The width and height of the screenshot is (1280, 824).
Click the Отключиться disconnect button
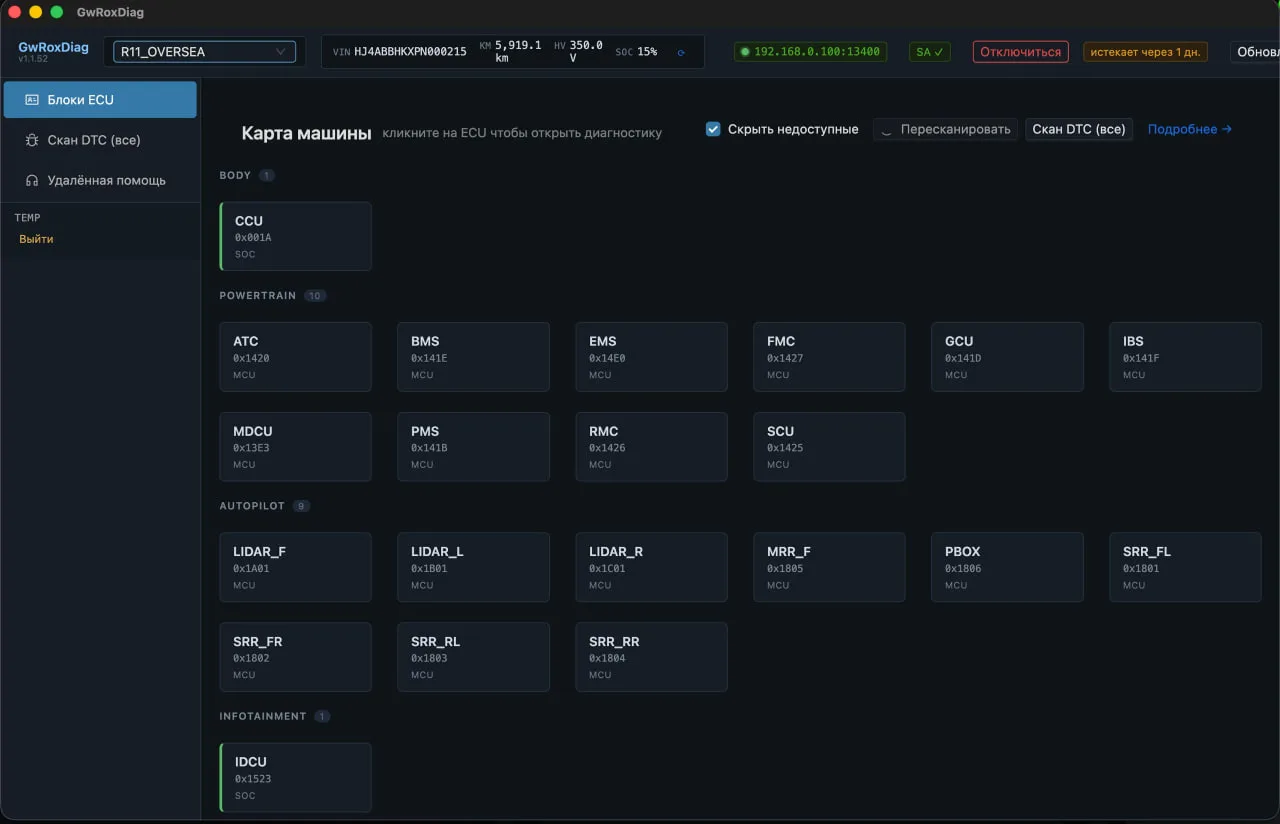pos(1020,52)
